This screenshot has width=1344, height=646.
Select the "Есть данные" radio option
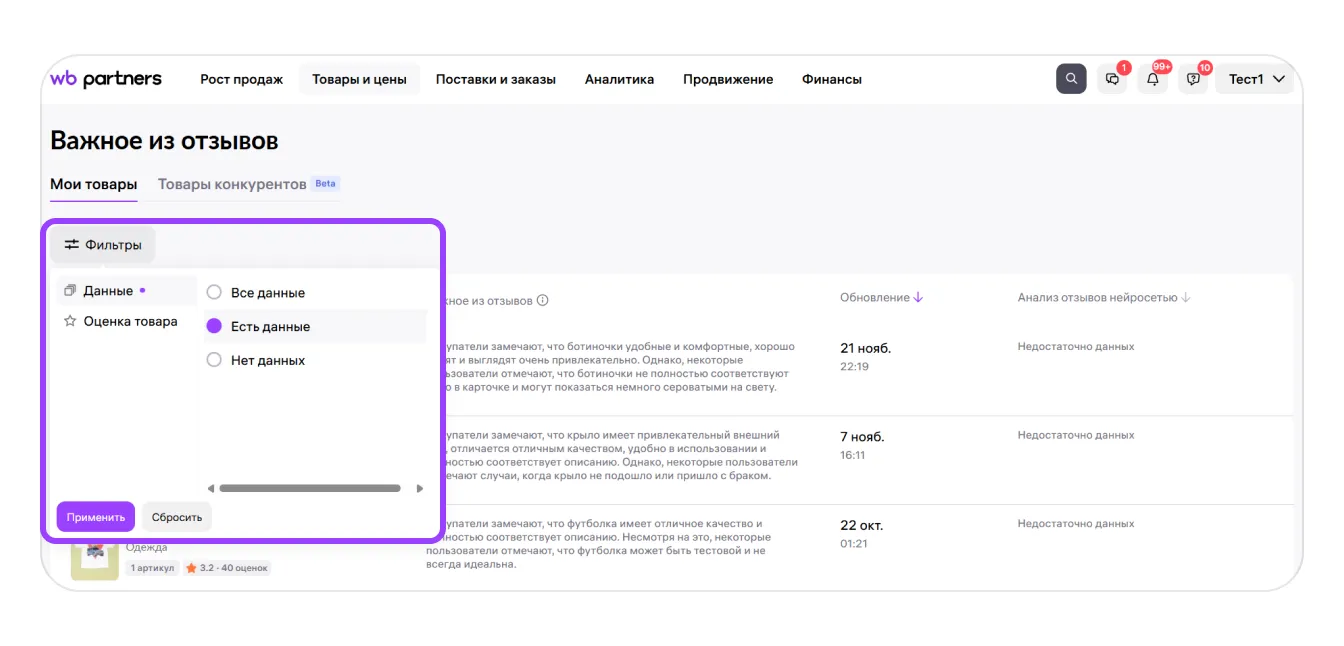[214, 326]
